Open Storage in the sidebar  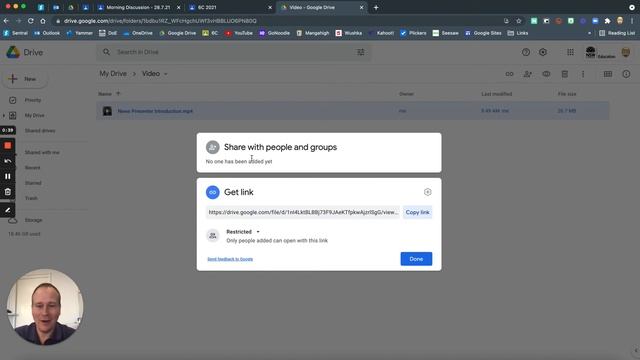tap(33, 220)
